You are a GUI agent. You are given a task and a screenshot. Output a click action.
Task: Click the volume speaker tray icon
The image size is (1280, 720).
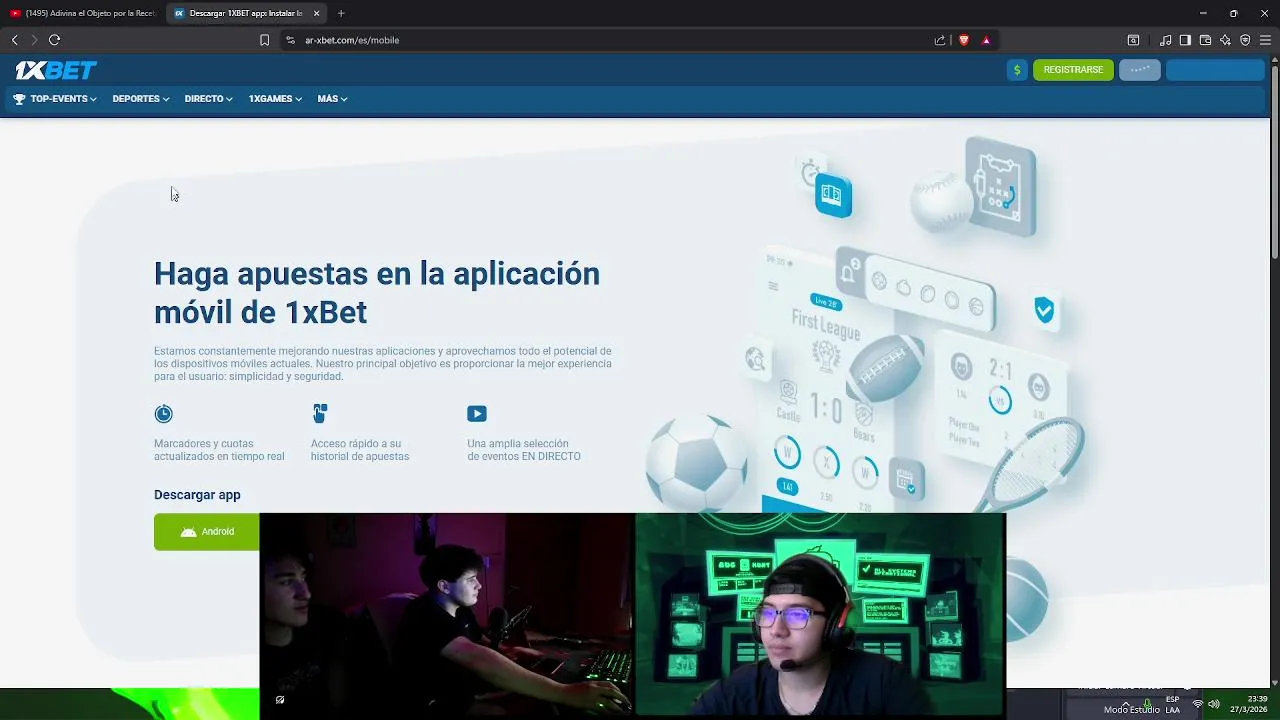point(1214,704)
